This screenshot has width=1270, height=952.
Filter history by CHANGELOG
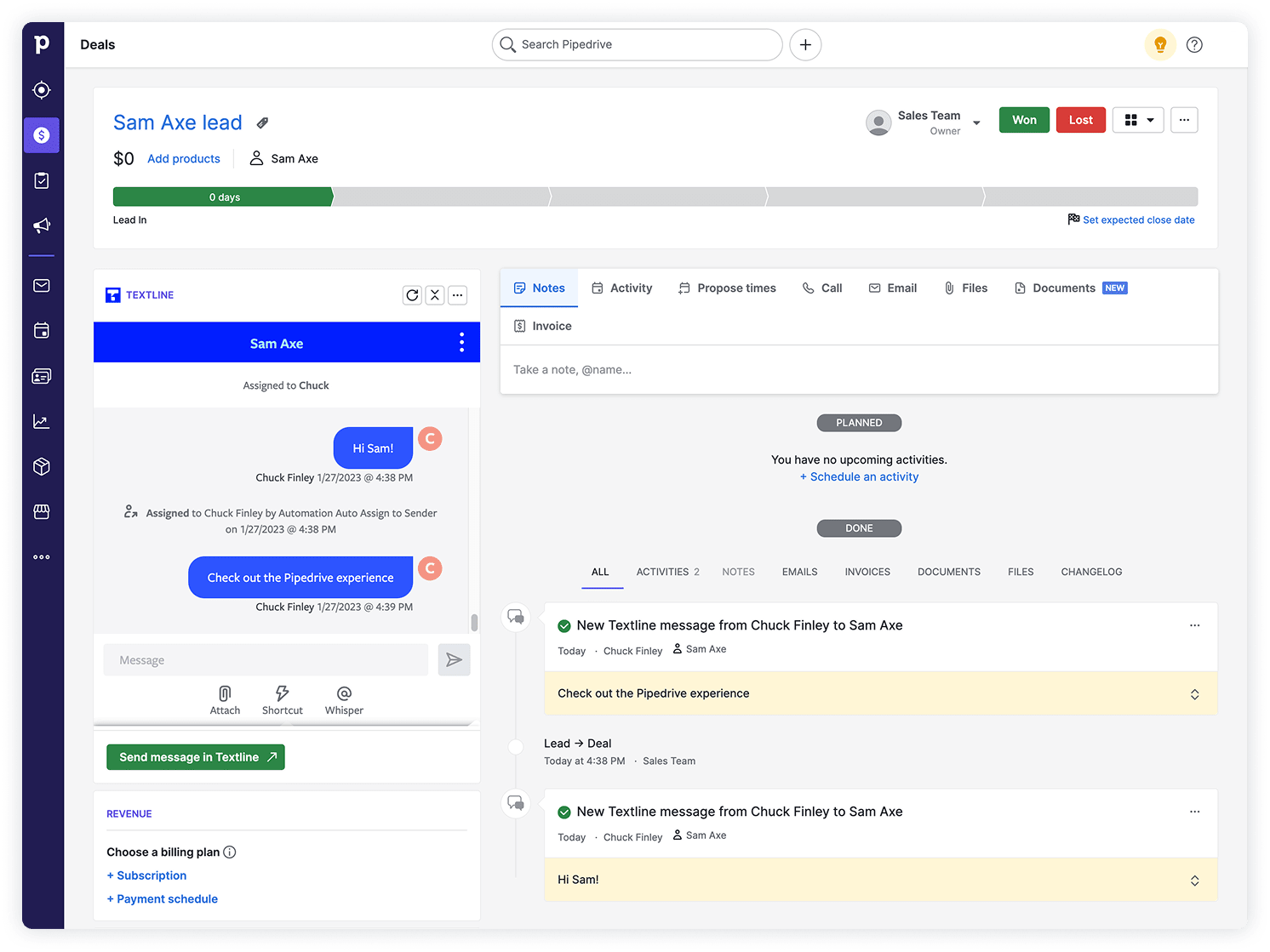point(1091,572)
